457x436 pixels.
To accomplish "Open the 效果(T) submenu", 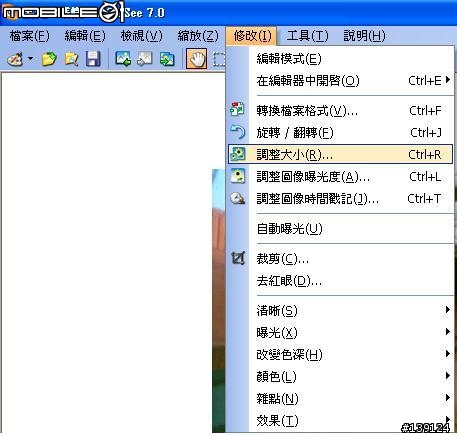I will click(340, 421).
